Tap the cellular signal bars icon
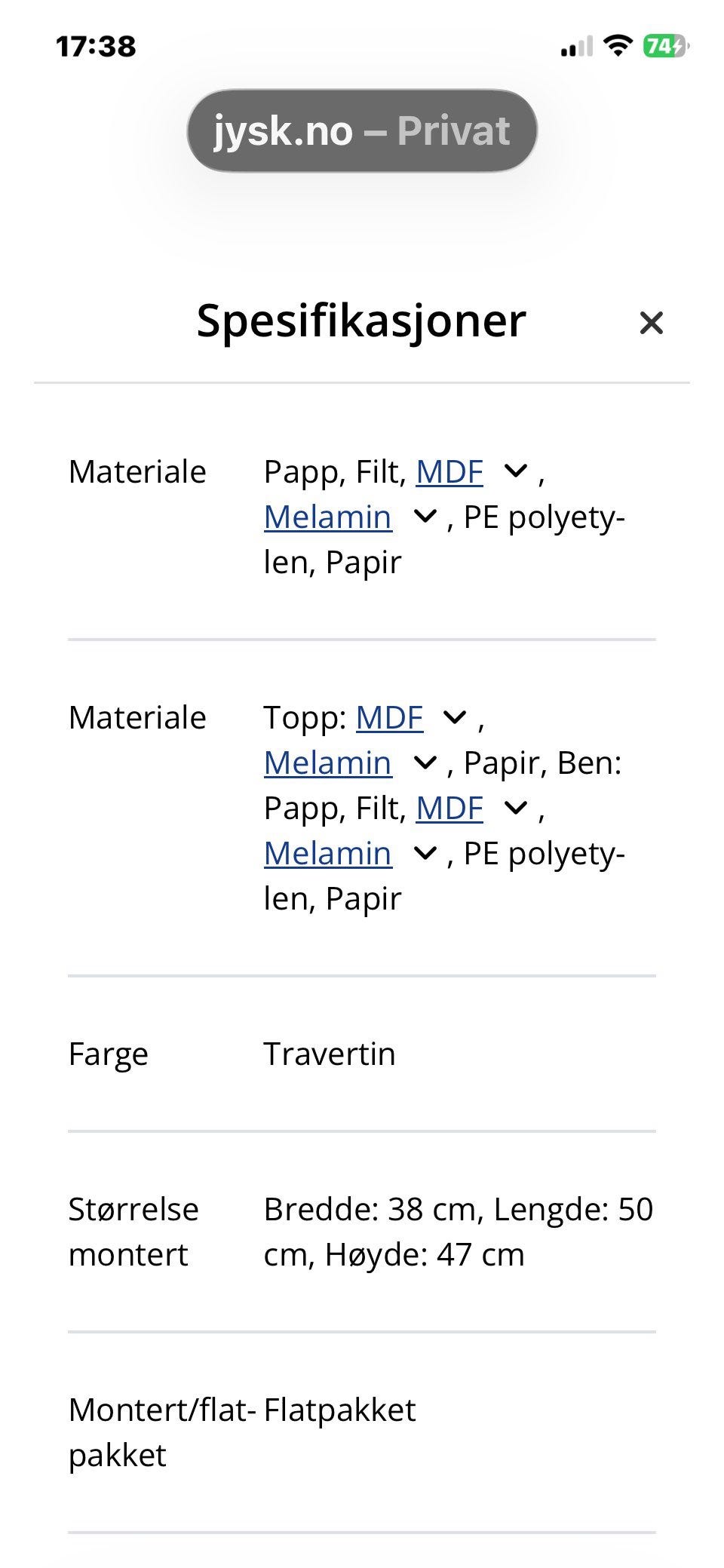724x1568 pixels. (x=577, y=47)
